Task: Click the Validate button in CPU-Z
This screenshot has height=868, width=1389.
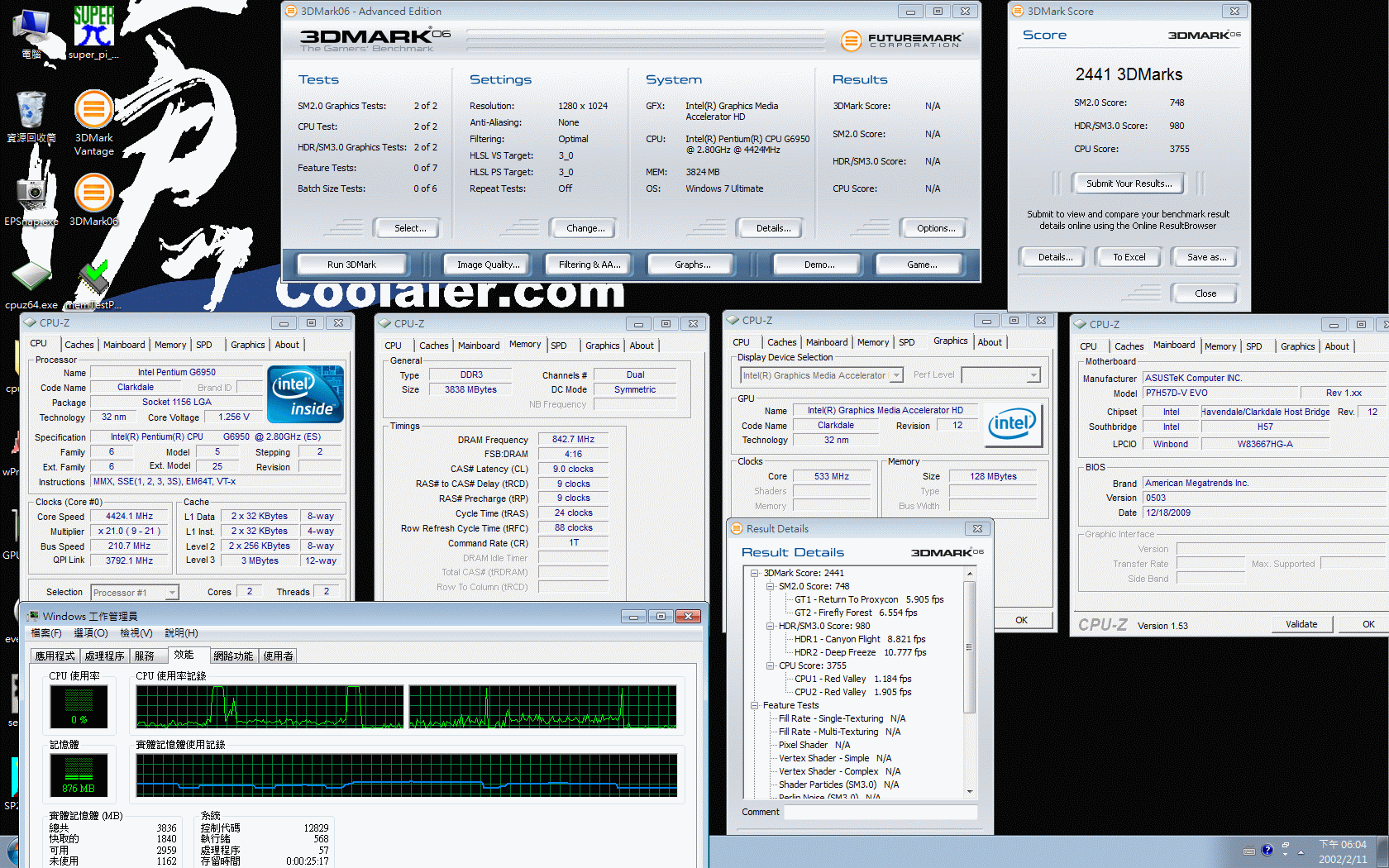Action: pos(1301,624)
